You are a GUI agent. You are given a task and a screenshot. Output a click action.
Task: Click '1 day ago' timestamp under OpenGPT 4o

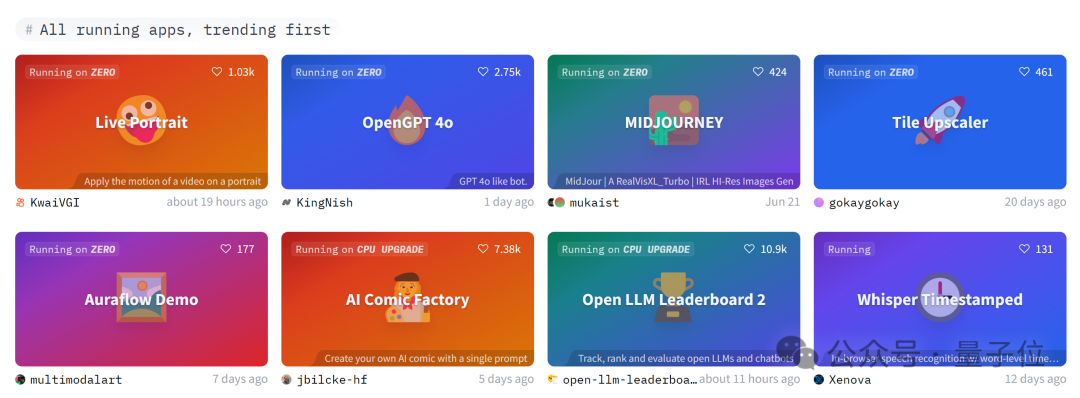tap(509, 202)
